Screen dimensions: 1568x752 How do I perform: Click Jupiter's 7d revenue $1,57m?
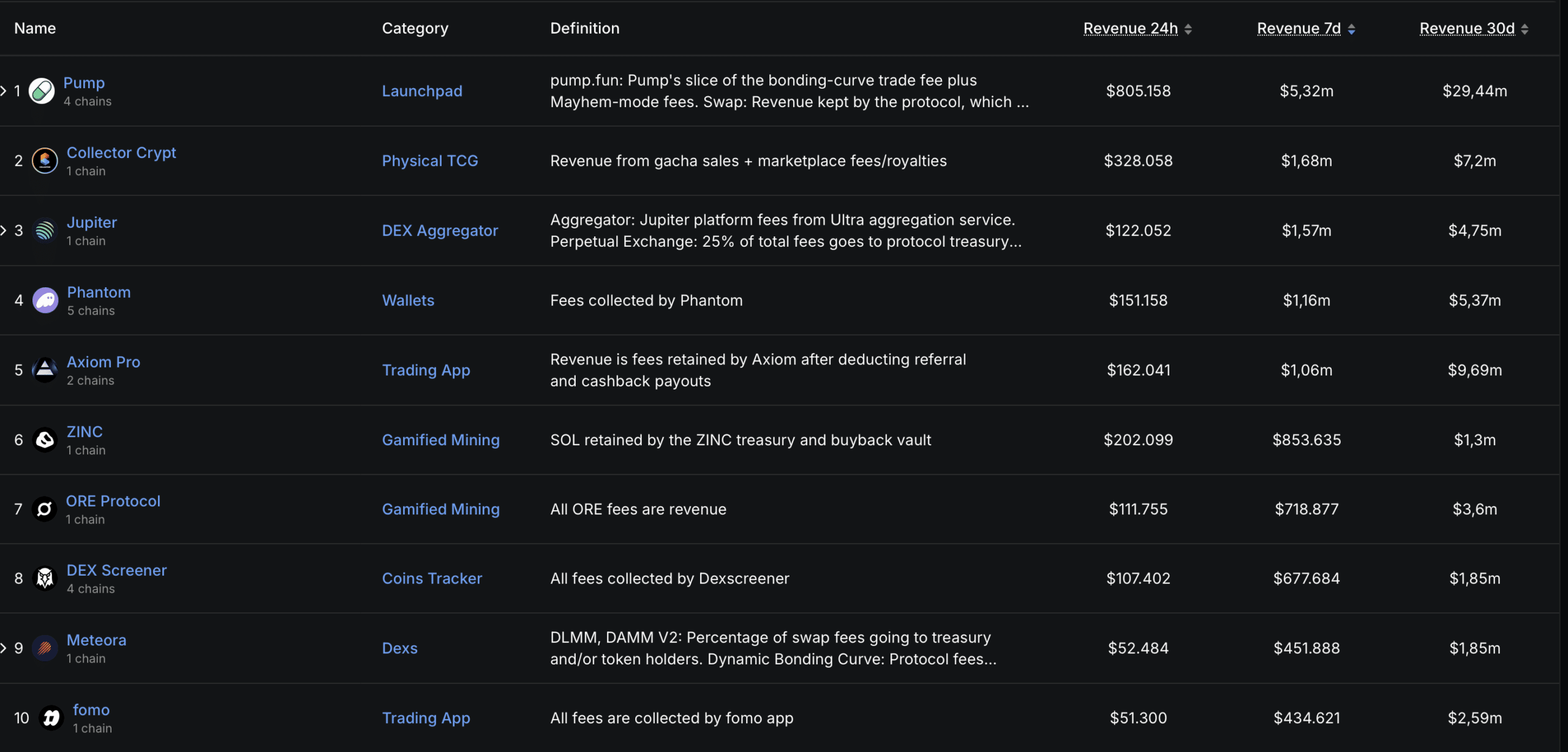tap(1306, 231)
